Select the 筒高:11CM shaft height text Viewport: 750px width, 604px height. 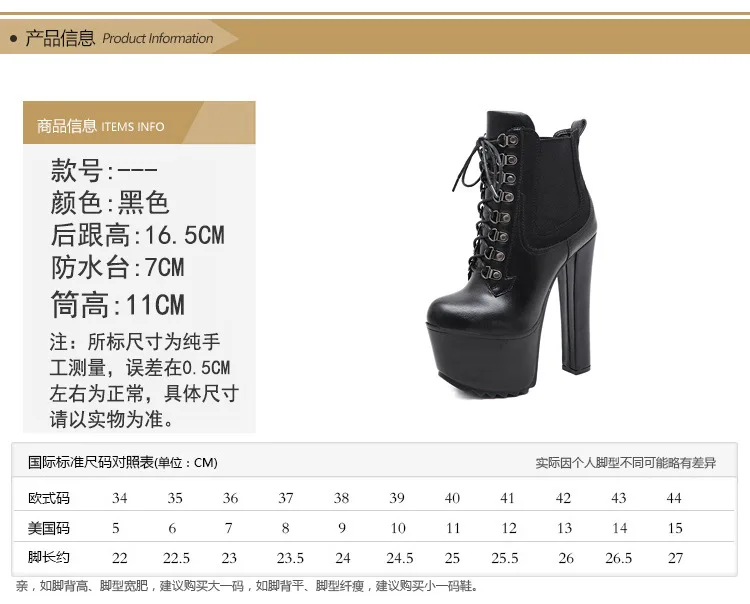pyautogui.click(x=118, y=304)
